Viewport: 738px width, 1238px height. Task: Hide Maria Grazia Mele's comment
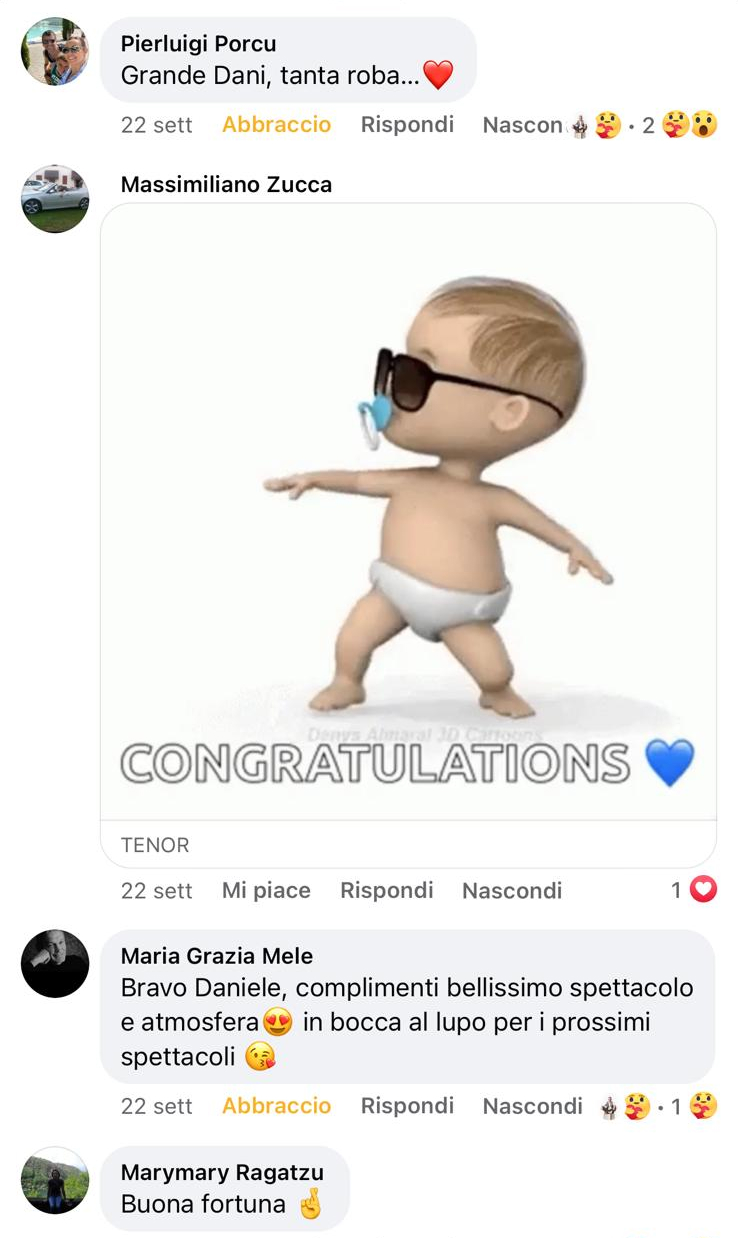click(532, 1106)
